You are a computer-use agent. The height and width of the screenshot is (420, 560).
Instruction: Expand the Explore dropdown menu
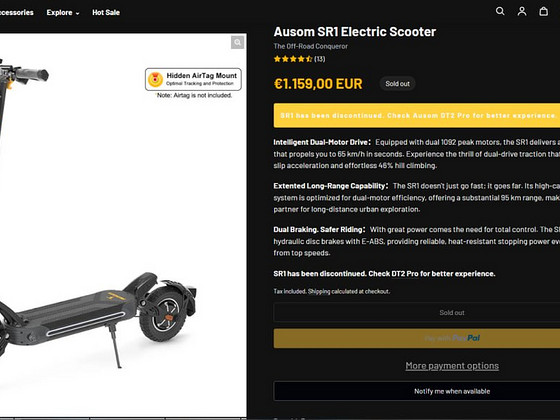pyautogui.click(x=63, y=12)
